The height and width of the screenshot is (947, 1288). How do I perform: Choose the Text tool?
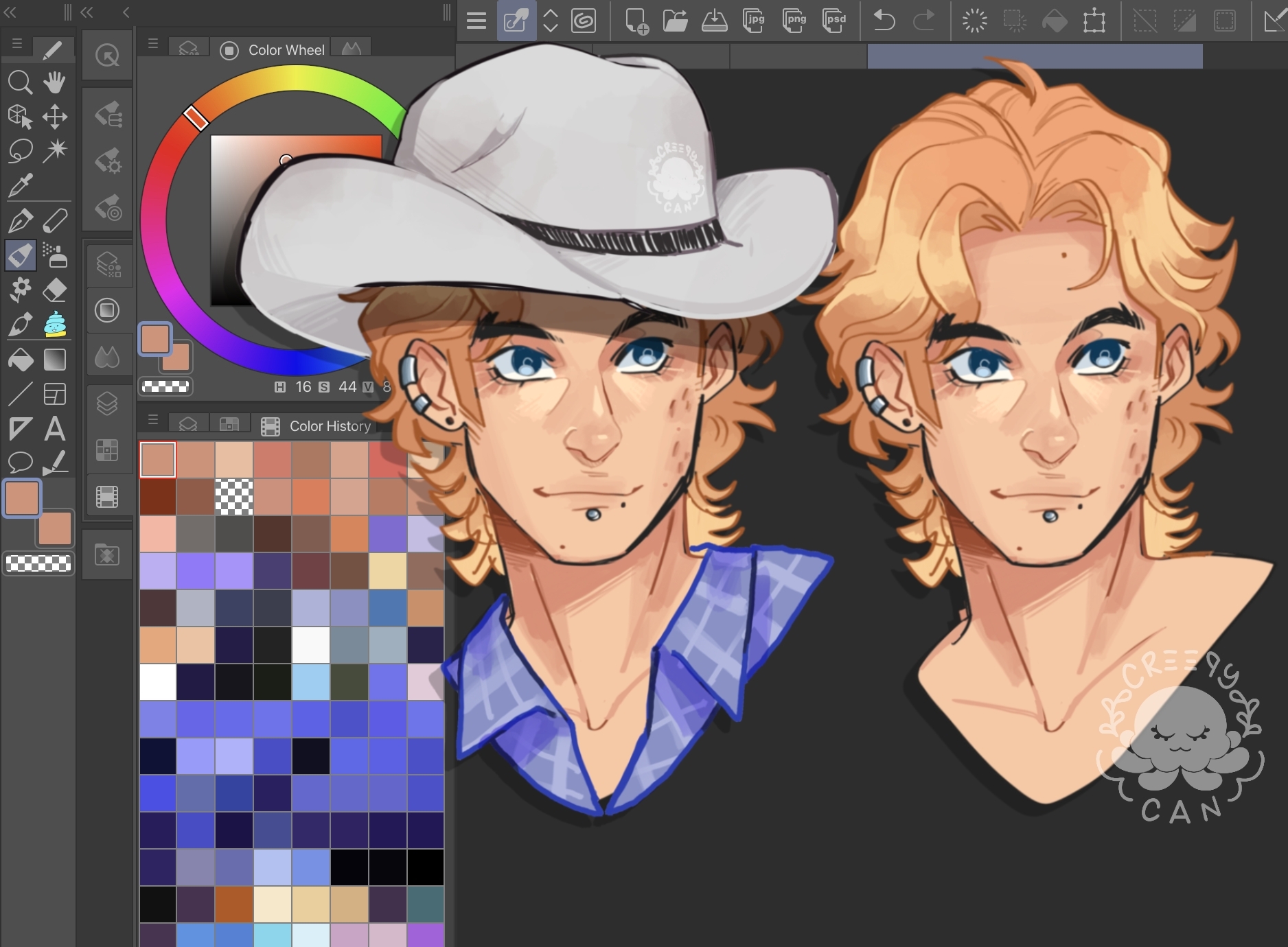pos(55,430)
